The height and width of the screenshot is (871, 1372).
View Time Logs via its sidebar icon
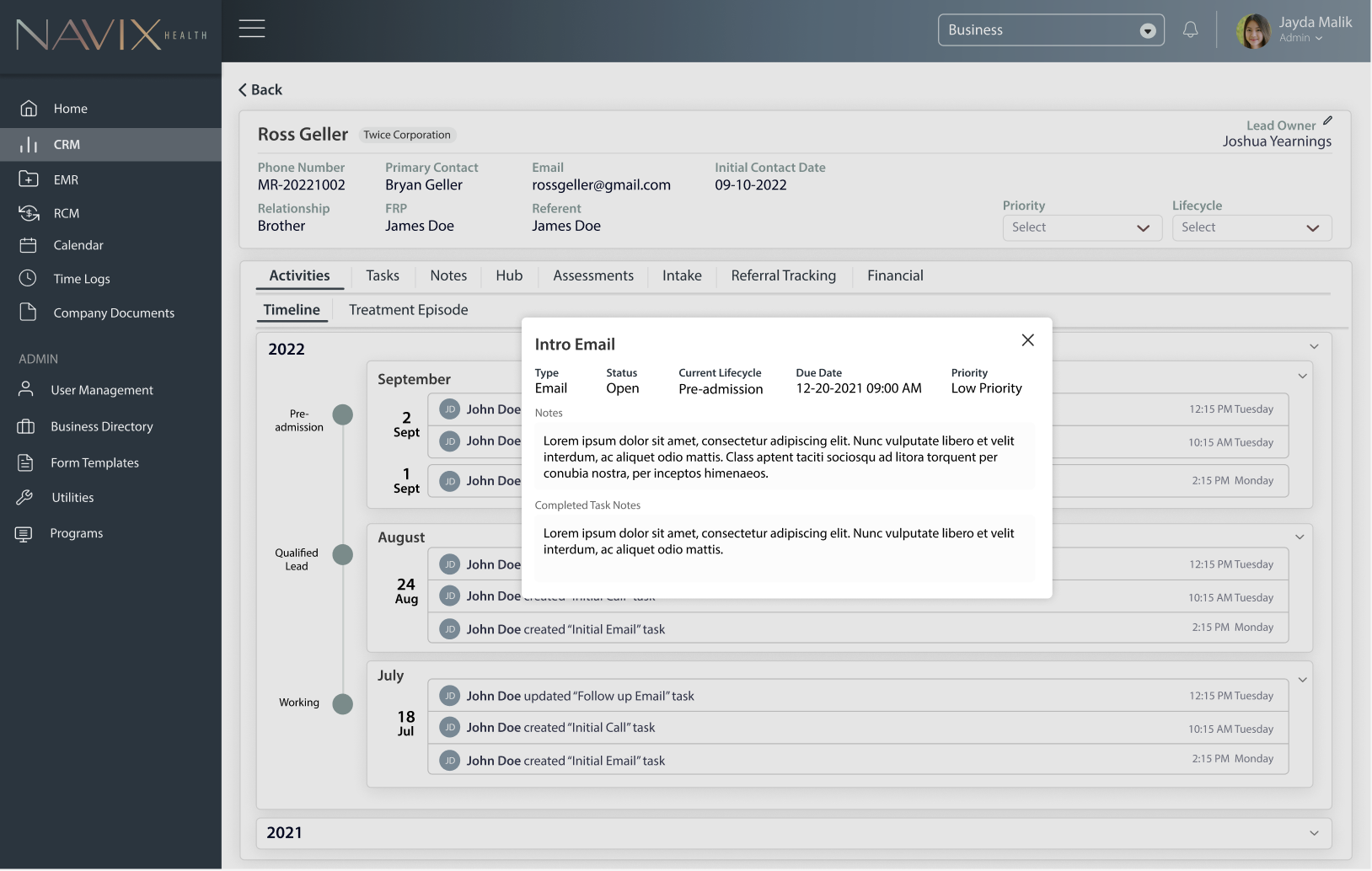(81, 279)
